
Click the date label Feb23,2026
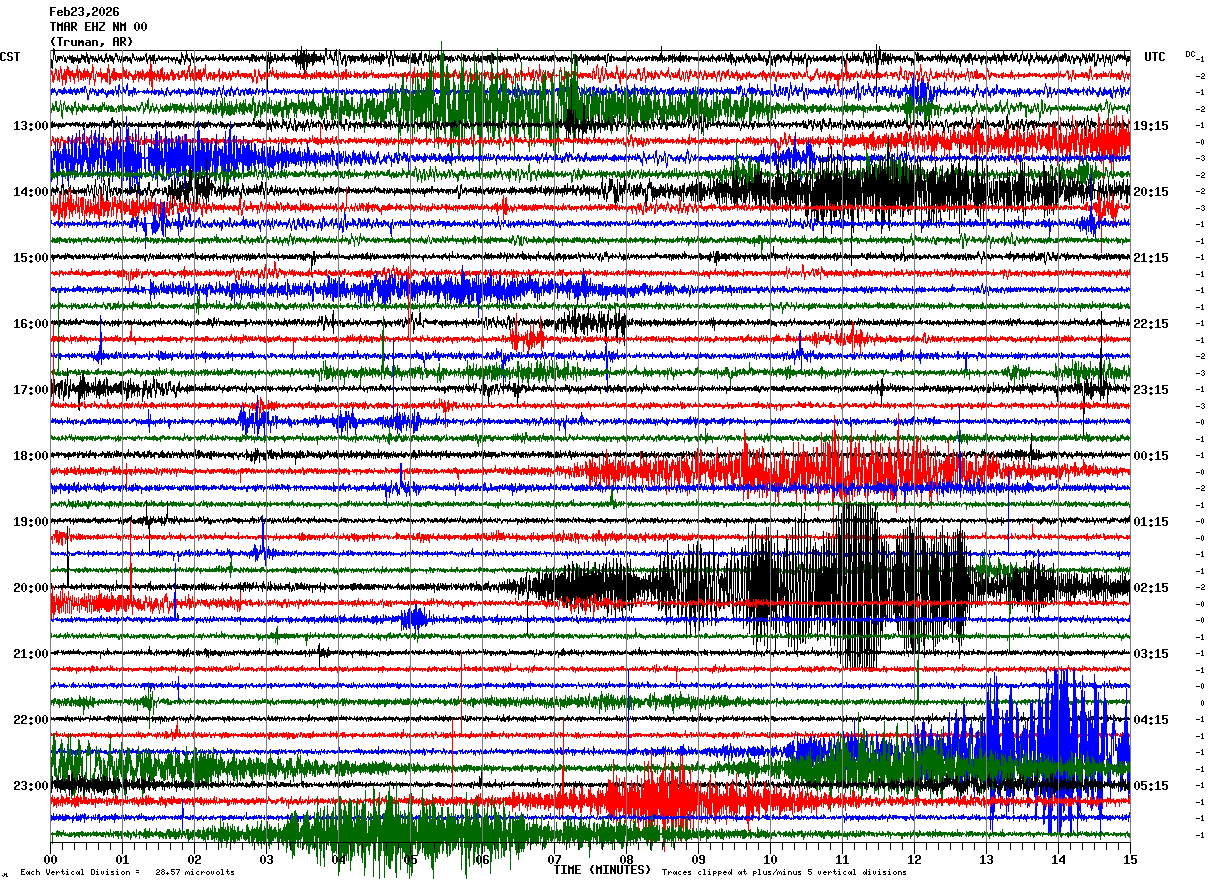[84, 12]
